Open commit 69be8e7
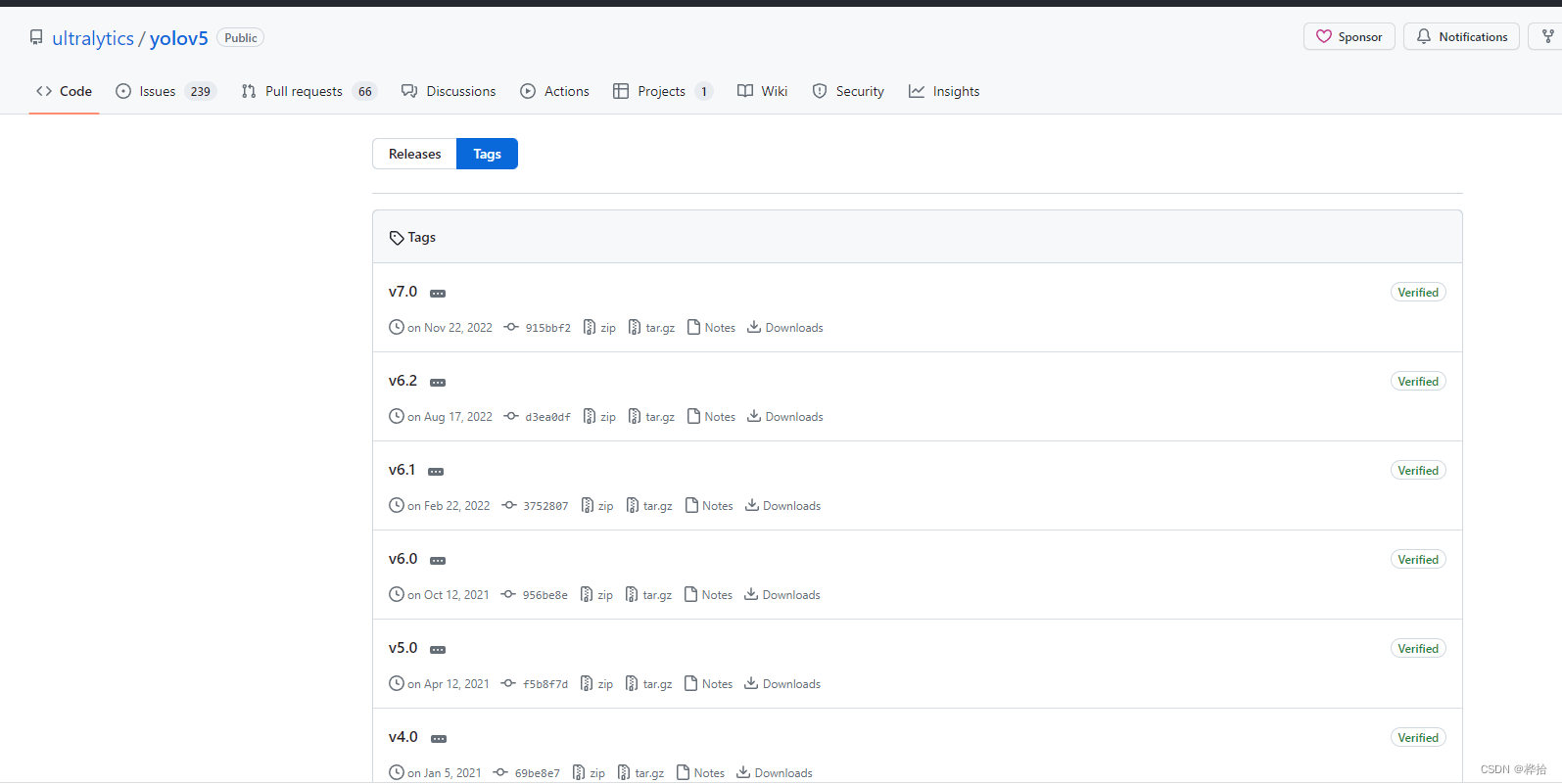The height and width of the screenshot is (784, 1562). pos(527,773)
